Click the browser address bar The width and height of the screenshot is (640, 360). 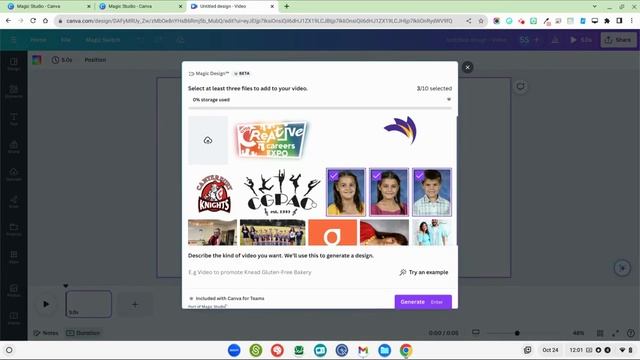pos(260,20)
